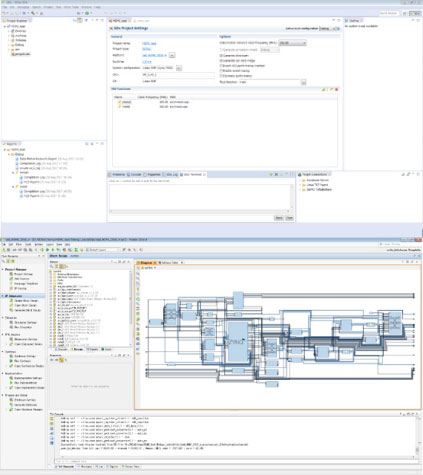Toggle Insert AXI performance monitor checkbox

[x=221, y=66]
